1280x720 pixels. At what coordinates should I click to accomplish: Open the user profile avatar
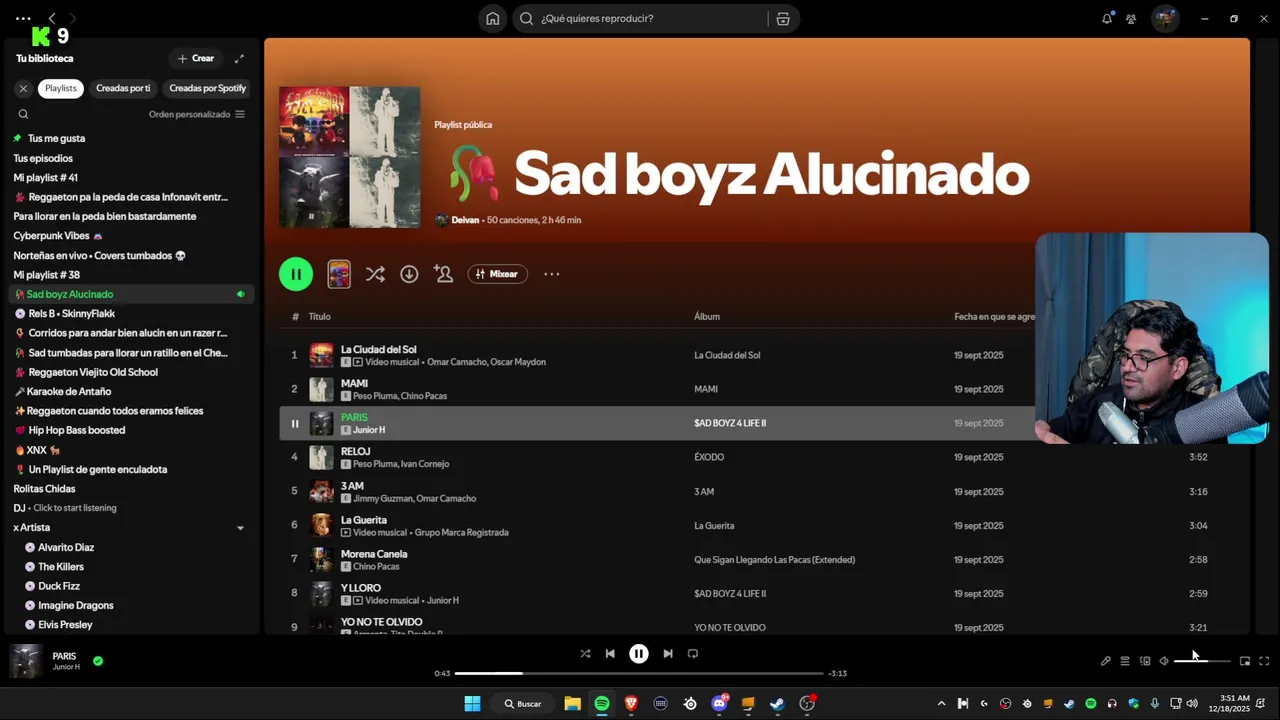click(1165, 18)
